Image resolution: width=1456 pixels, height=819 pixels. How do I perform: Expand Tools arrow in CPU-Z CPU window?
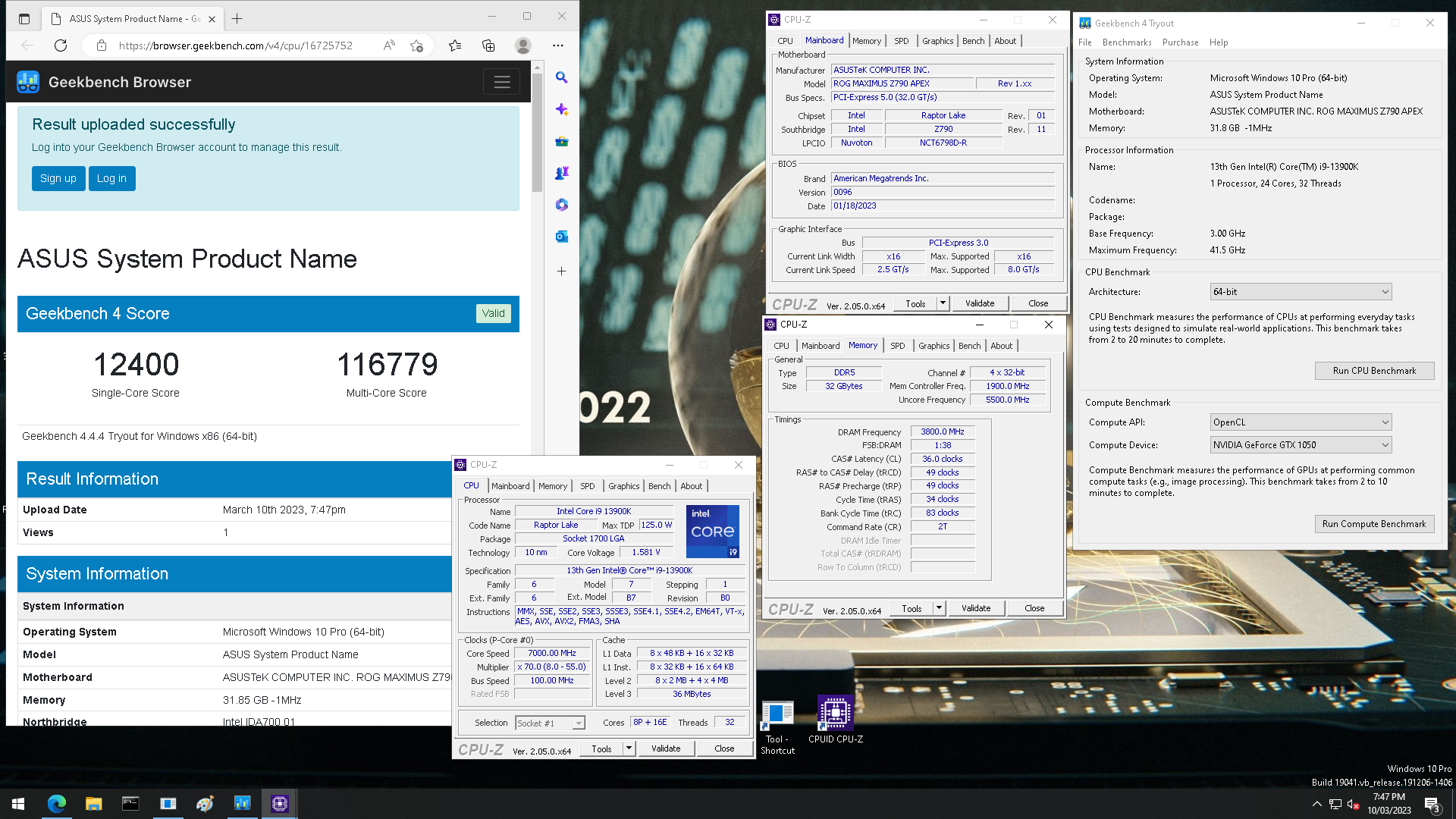pos(629,748)
